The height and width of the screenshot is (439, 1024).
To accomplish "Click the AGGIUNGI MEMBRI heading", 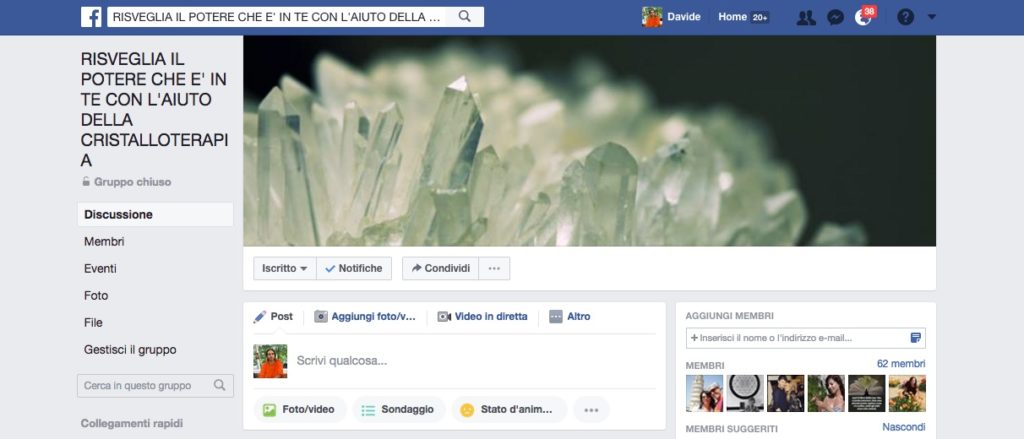I will [x=729, y=316].
